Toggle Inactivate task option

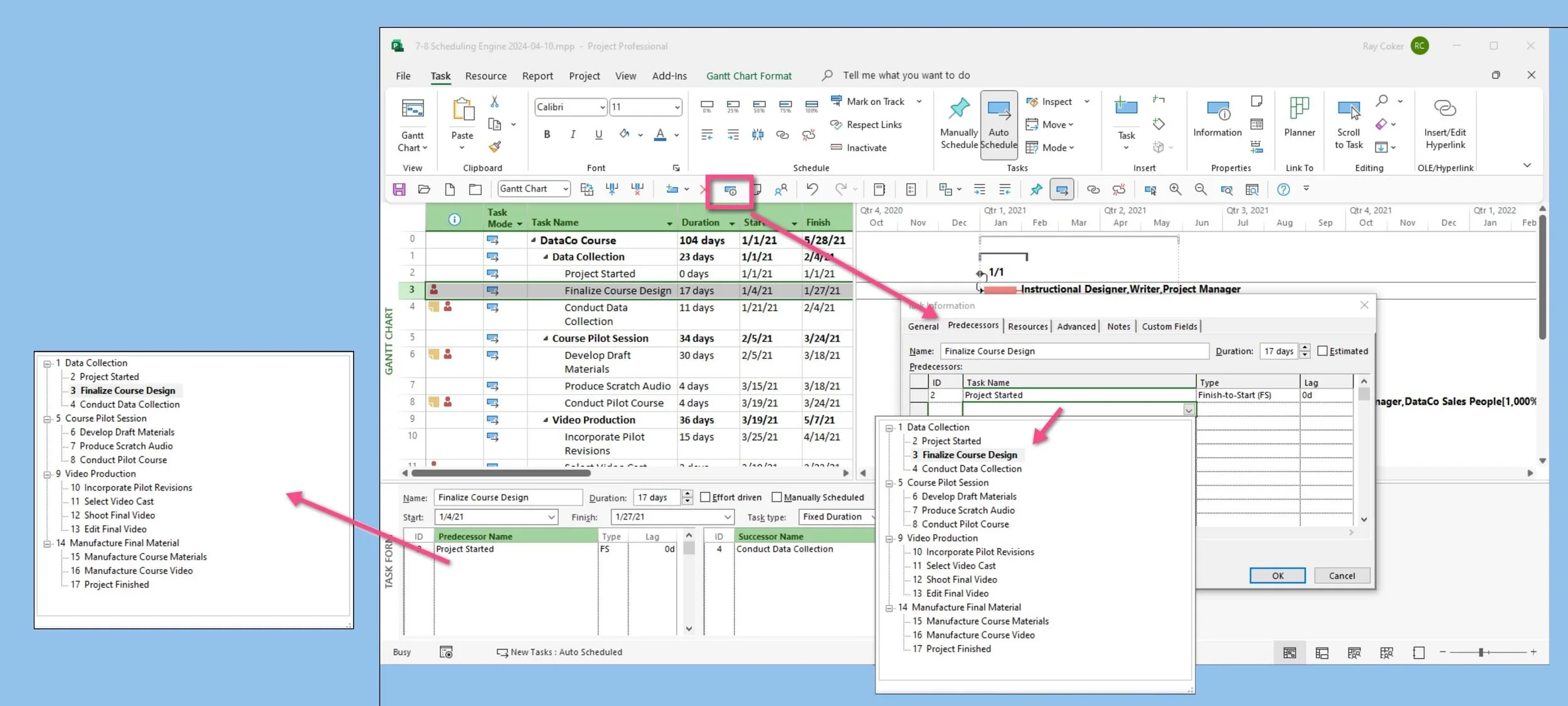(859, 147)
